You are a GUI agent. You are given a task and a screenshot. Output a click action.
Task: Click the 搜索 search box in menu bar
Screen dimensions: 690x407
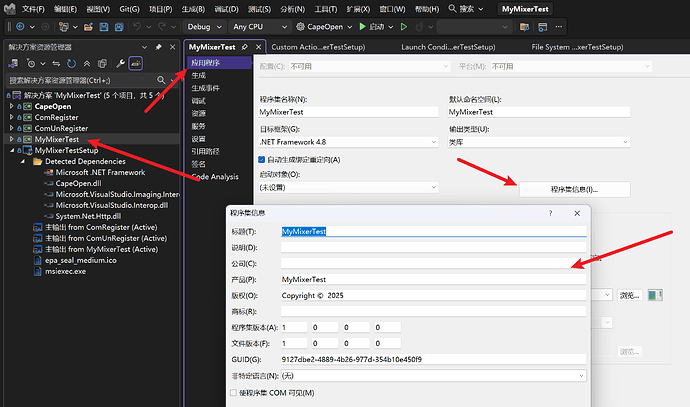466,9
